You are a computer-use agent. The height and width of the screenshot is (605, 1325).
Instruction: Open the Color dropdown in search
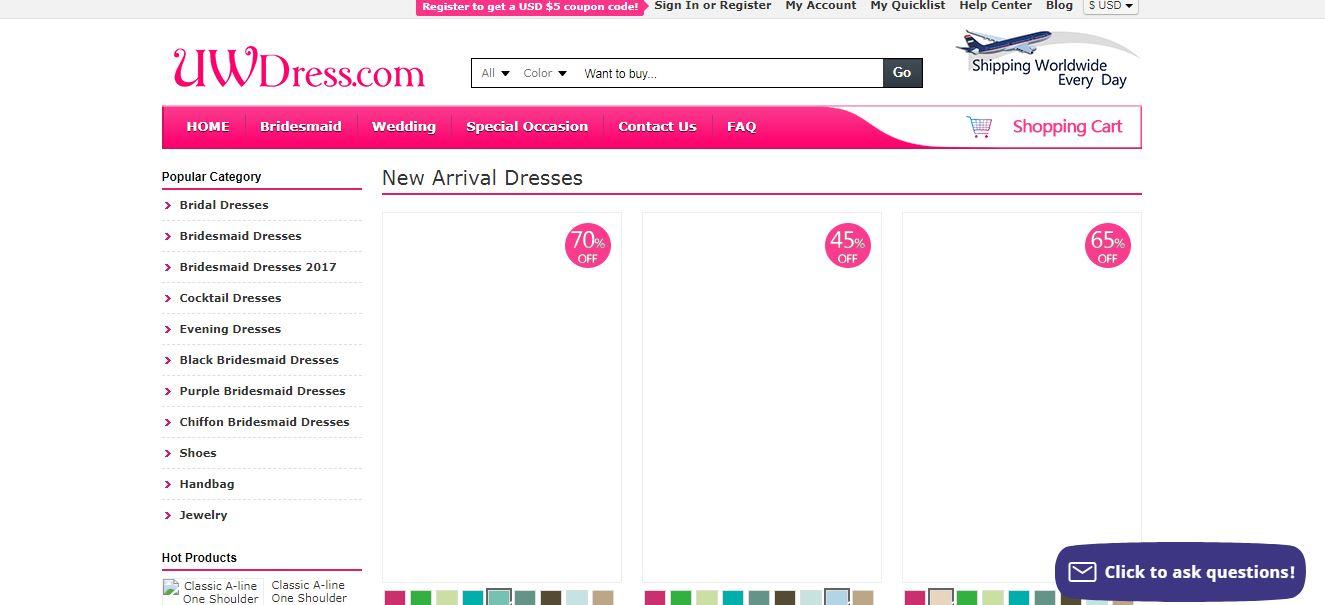pos(545,73)
